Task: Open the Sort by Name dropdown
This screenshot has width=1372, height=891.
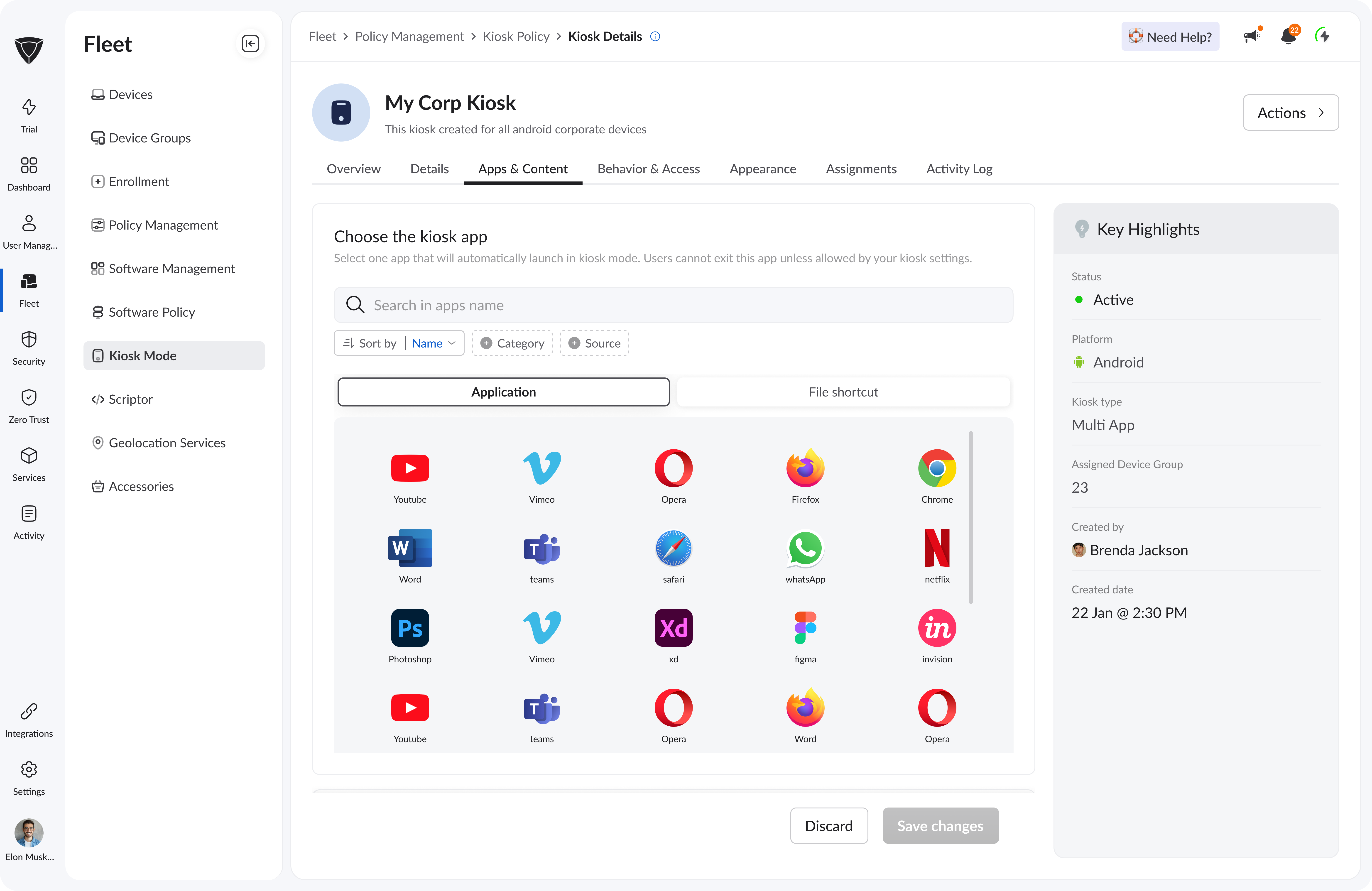Action: coord(399,343)
